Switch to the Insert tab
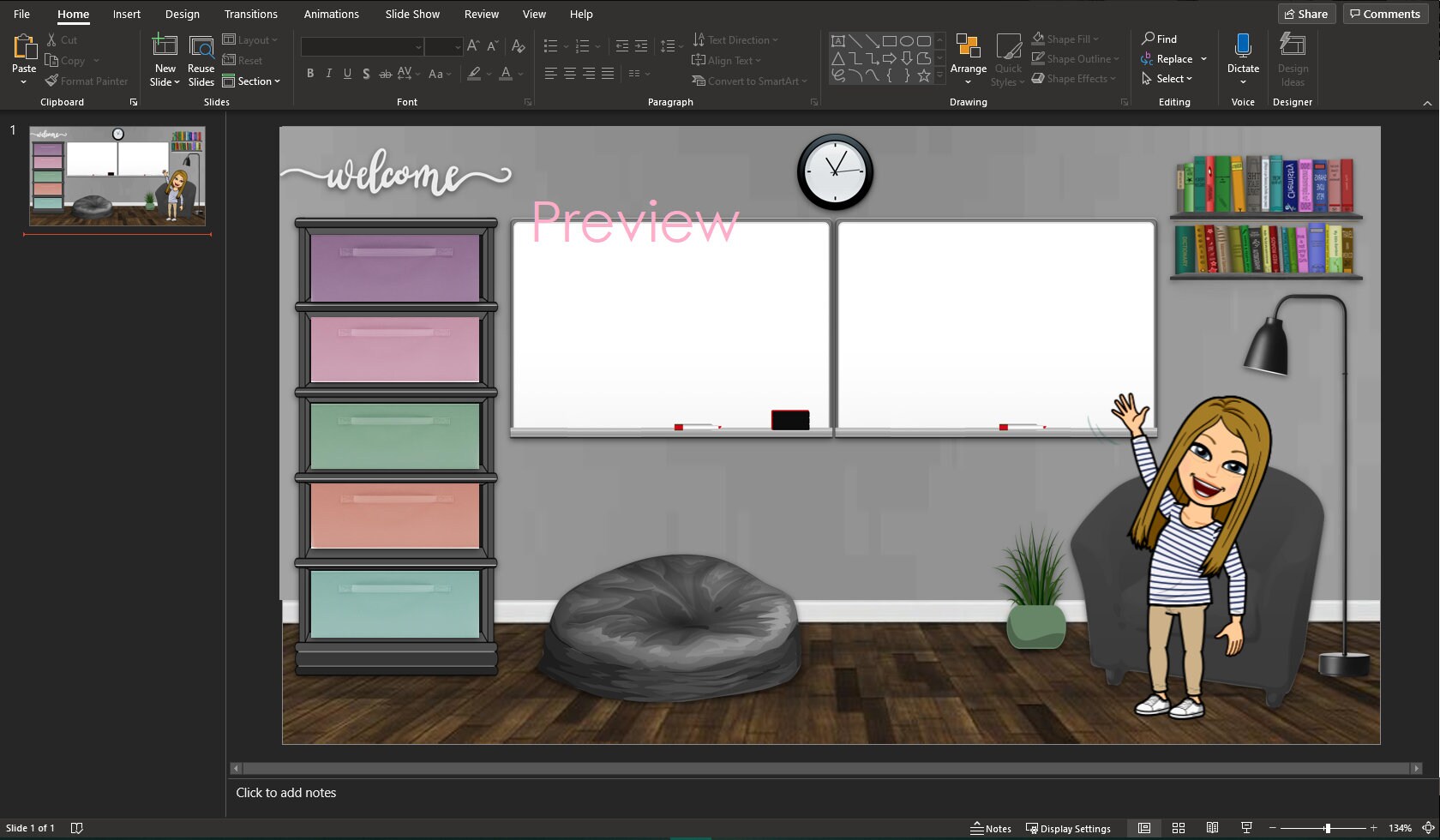 [126, 14]
